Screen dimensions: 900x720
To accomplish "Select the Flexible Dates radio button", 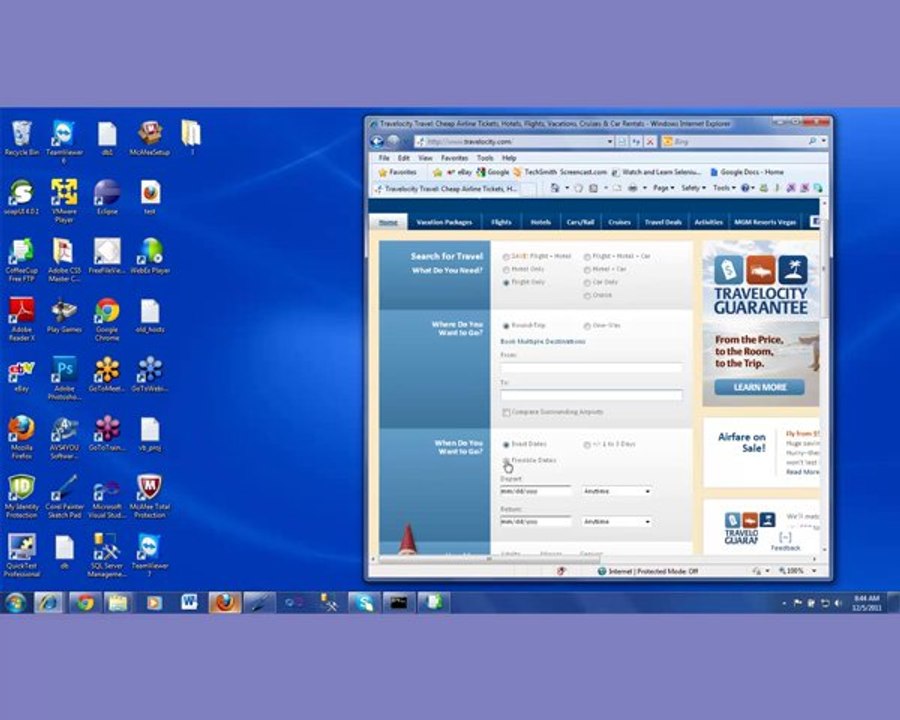I will (x=506, y=460).
